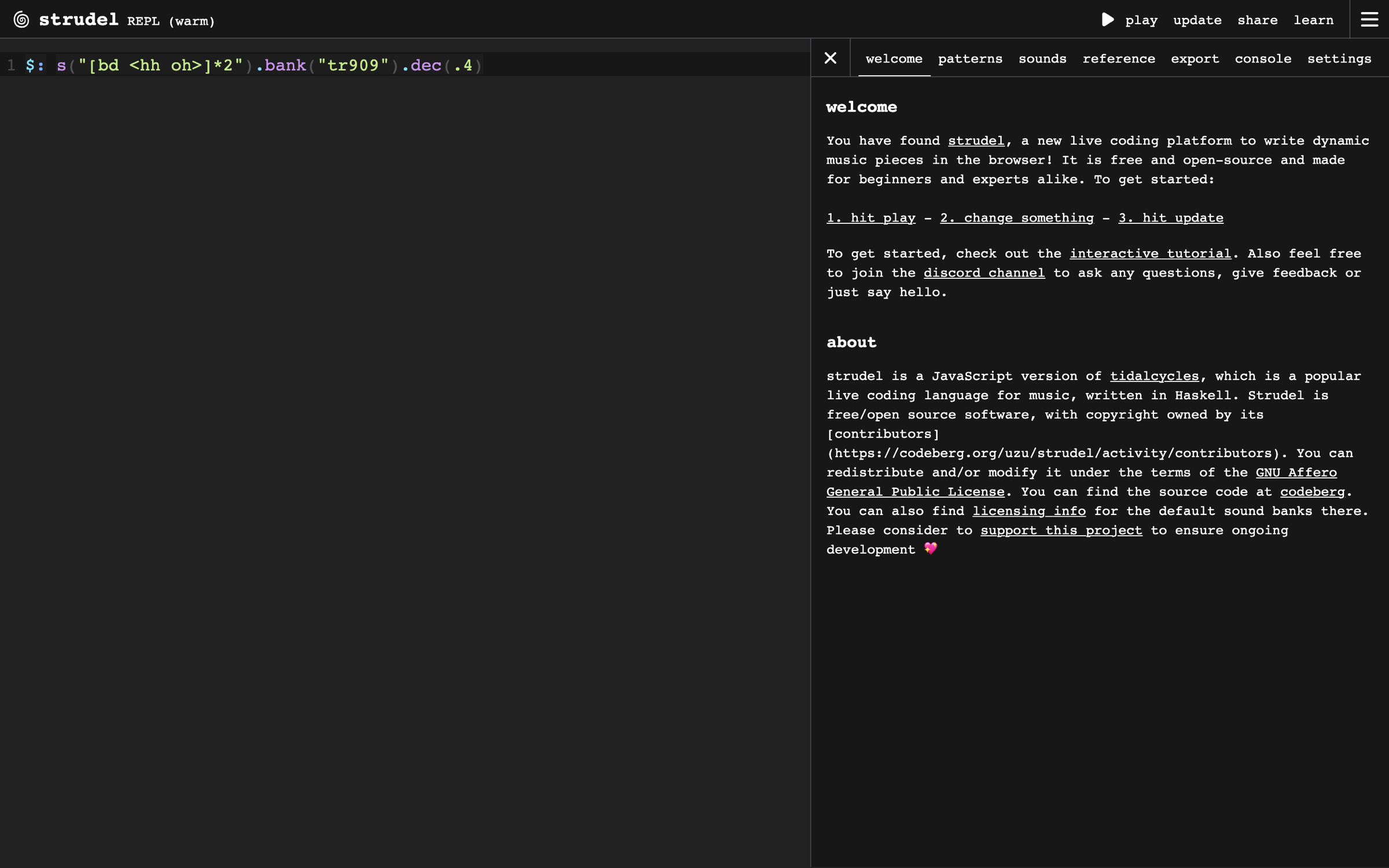Switch to the welcome tab

(x=894, y=58)
